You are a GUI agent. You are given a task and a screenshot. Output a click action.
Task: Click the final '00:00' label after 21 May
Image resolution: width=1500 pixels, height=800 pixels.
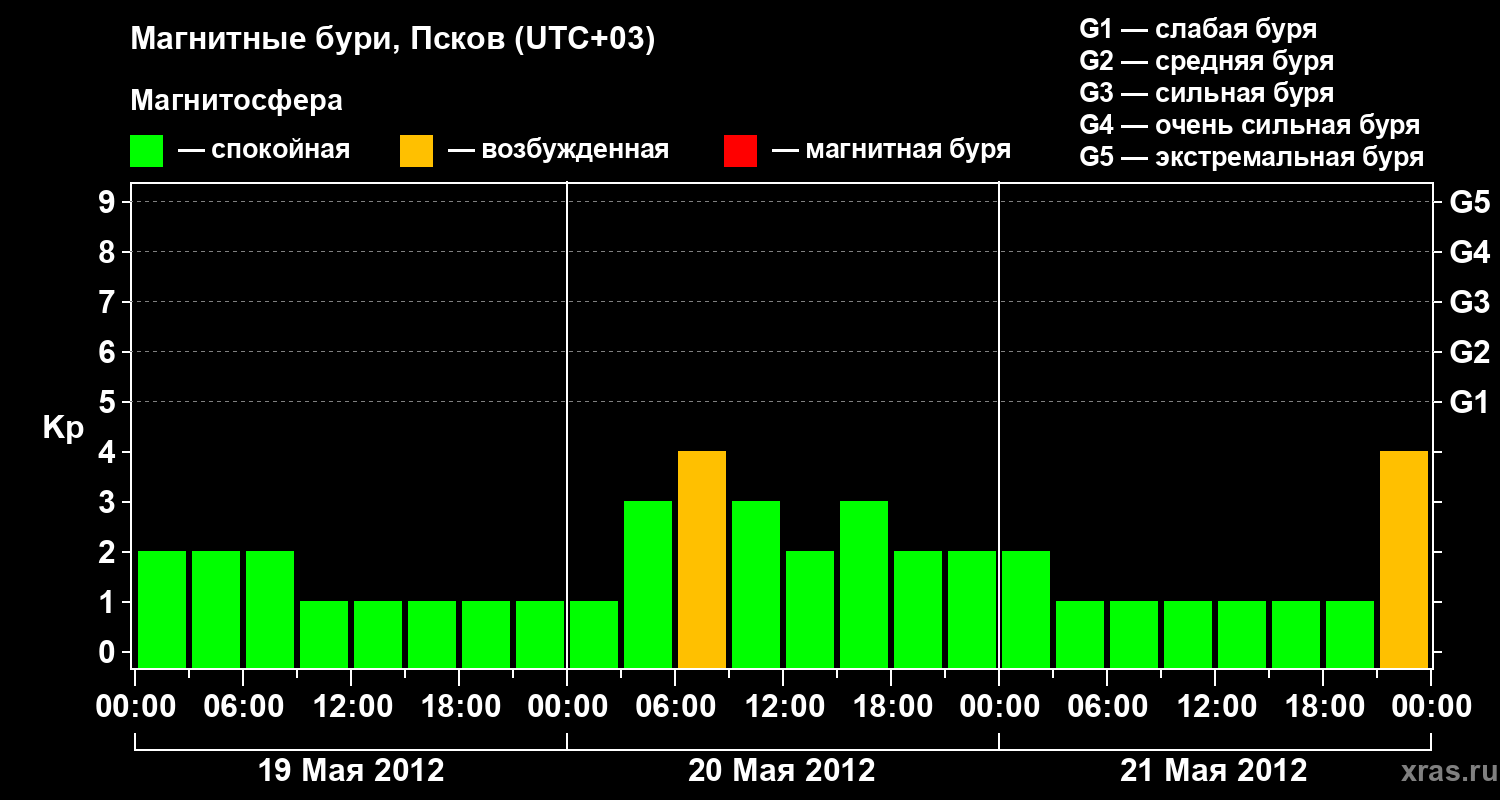pyautogui.click(x=1431, y=707)
